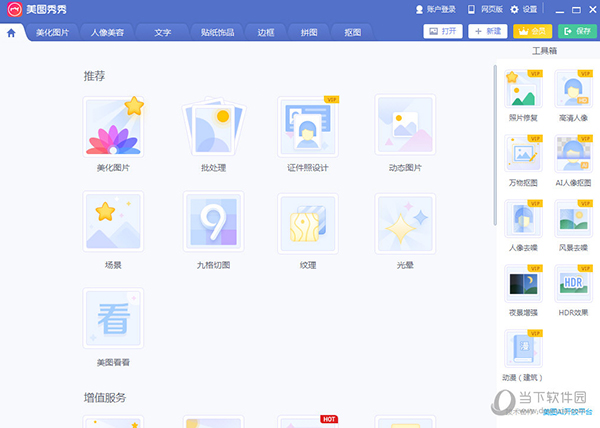Open the 设置 settings menu
Screen dimensions: 600x428
point(524,9)
